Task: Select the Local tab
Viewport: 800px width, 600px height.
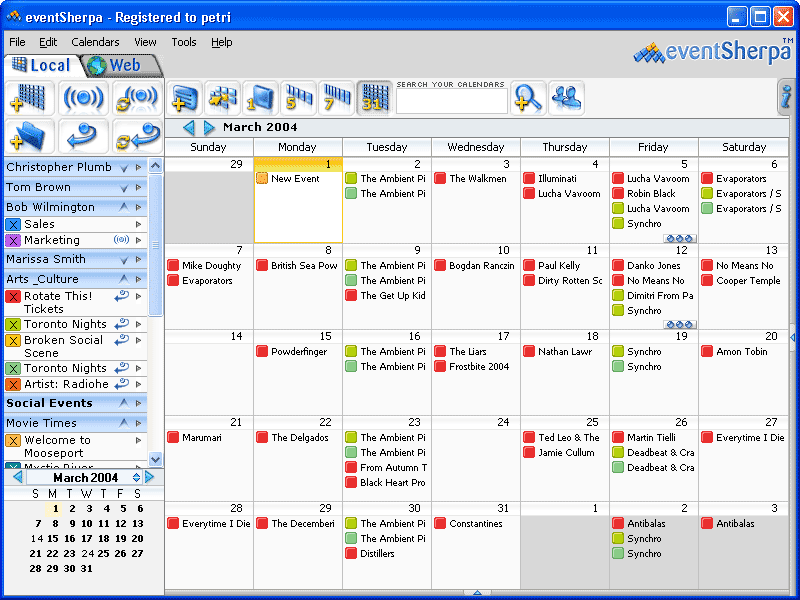Action: (x=42, y=65)
